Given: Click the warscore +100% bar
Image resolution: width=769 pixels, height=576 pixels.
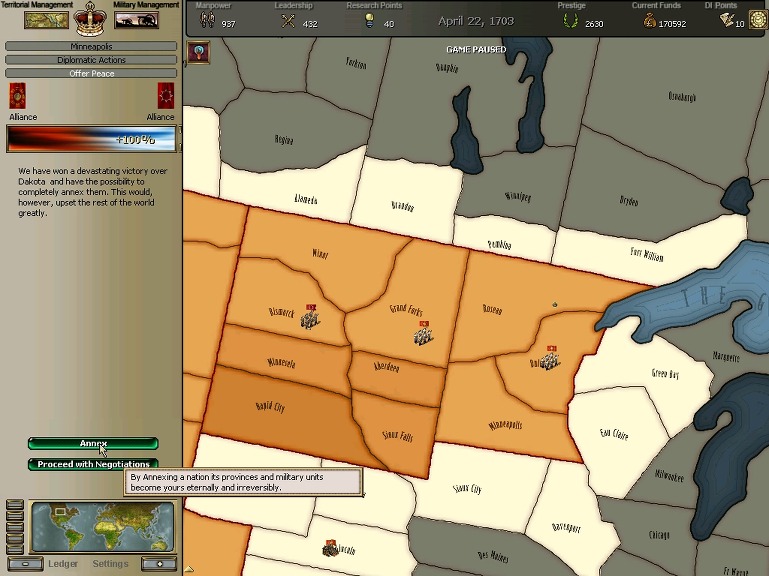Looking at the screenshot, I should (x=91, y=139).
